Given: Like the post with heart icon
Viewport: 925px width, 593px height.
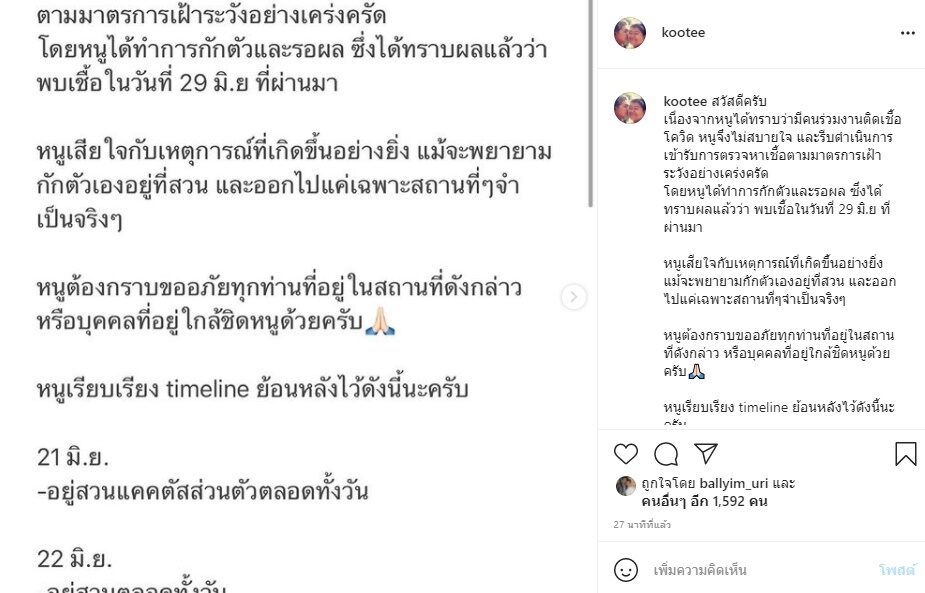Looking at the screenshot, I should 626,454.
